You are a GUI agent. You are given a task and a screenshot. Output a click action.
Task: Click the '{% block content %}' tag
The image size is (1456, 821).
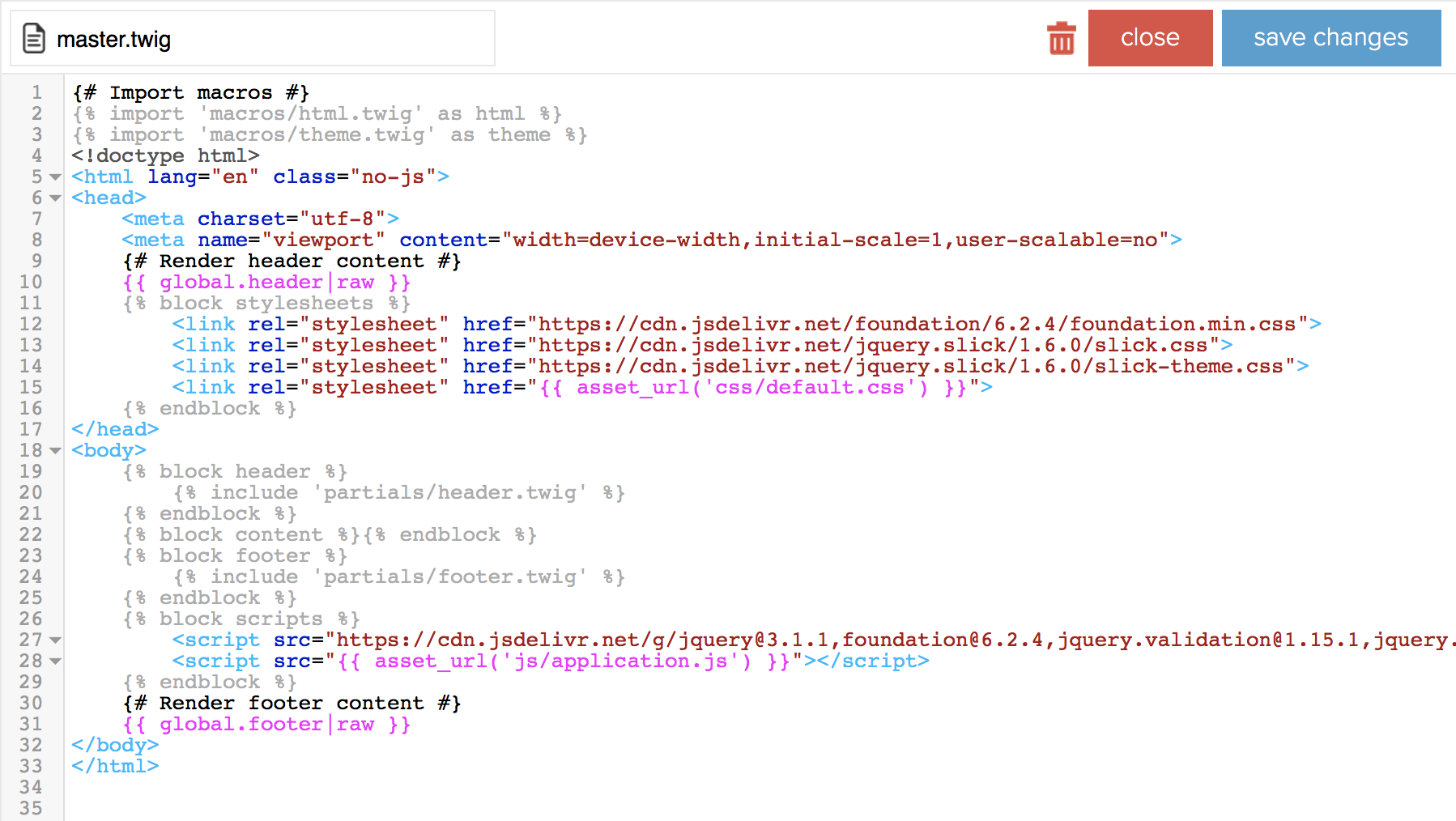click(x=241, y=534)
